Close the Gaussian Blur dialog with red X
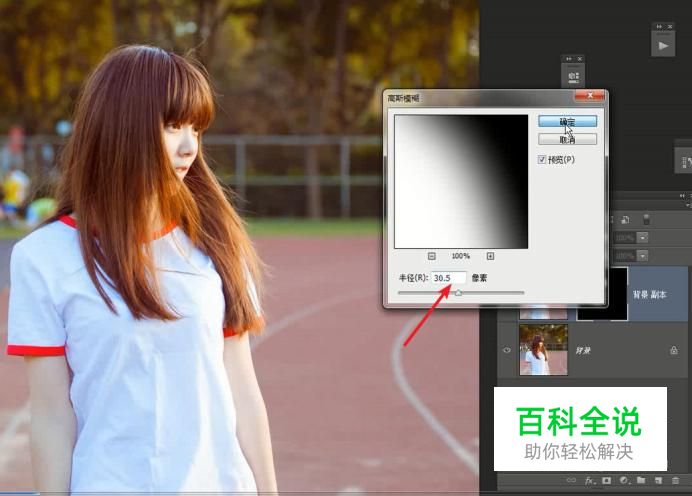The width and height of the screenshot is (692, 496). 590,95
